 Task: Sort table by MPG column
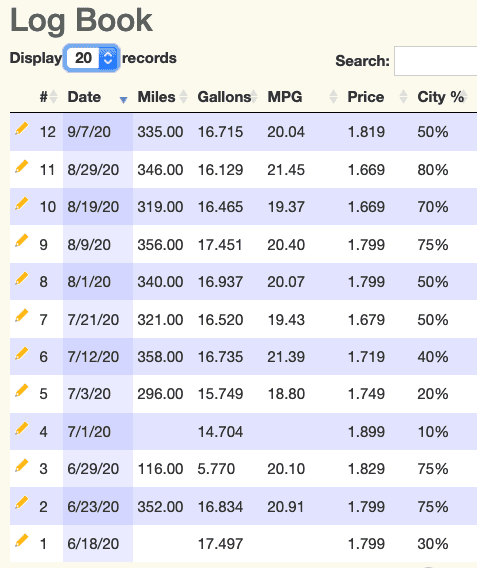(302, 97)
